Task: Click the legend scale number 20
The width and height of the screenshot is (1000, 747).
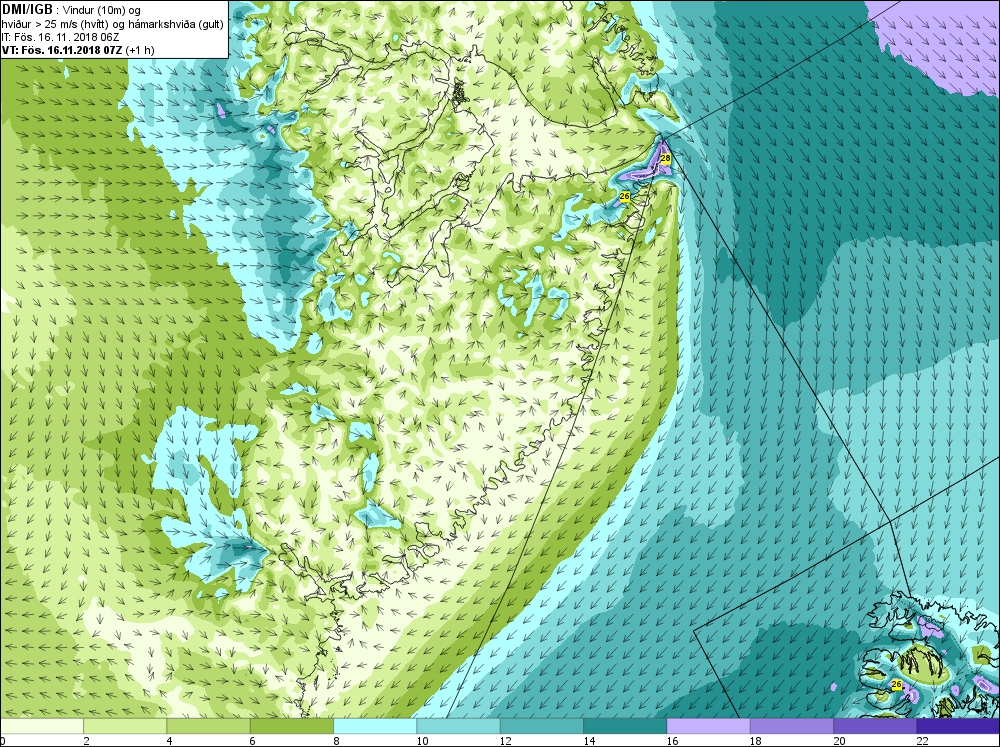Action: [x=839, y=741]
